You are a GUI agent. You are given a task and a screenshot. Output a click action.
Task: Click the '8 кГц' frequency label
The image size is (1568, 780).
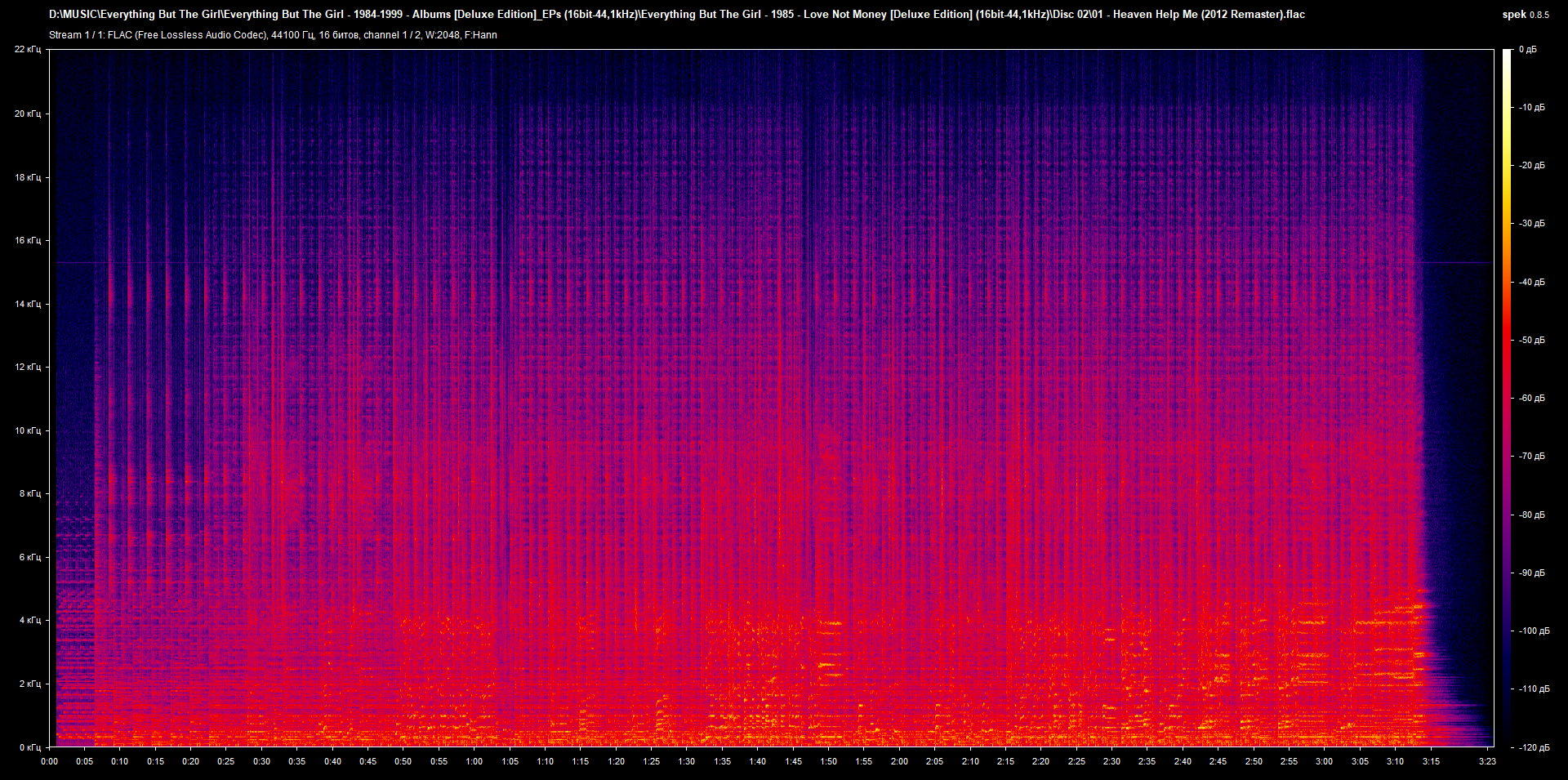(x=29, y=493)
